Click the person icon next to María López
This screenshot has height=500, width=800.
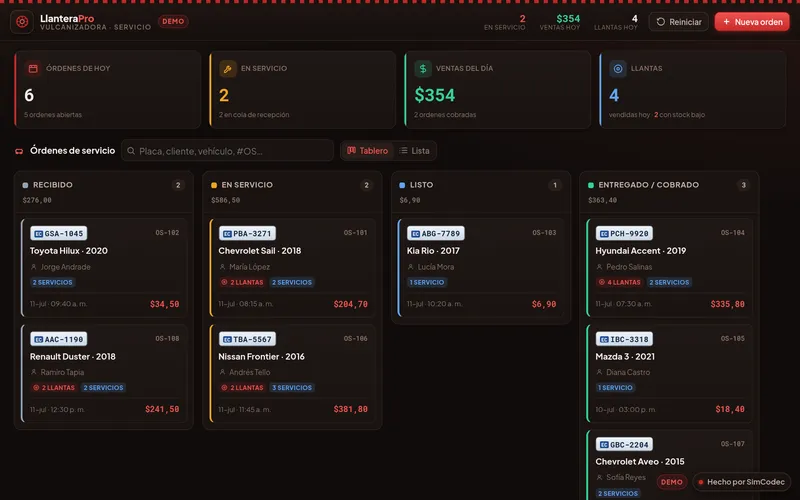[x=222, y=267]
